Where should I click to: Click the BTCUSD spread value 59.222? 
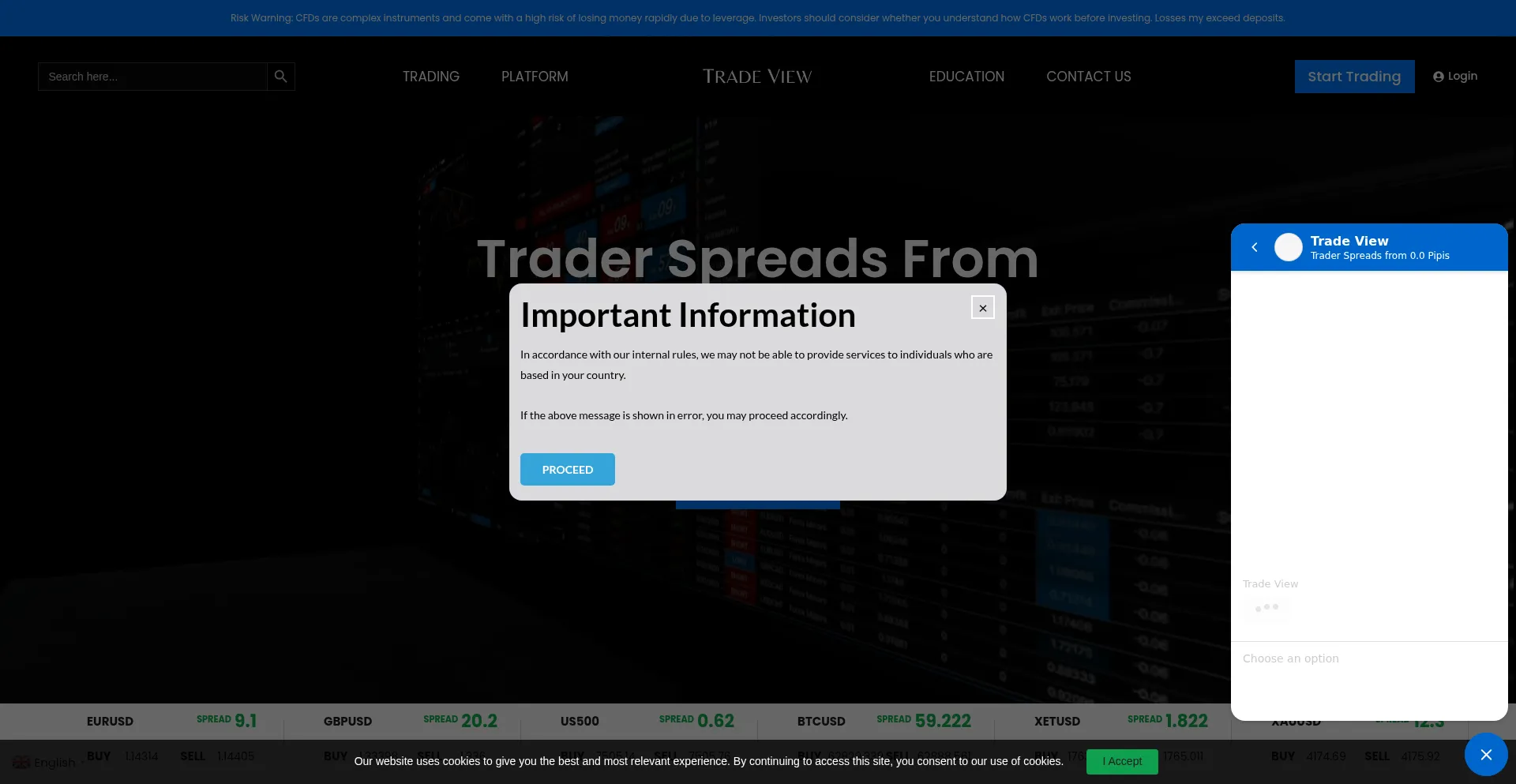point(943,721)
